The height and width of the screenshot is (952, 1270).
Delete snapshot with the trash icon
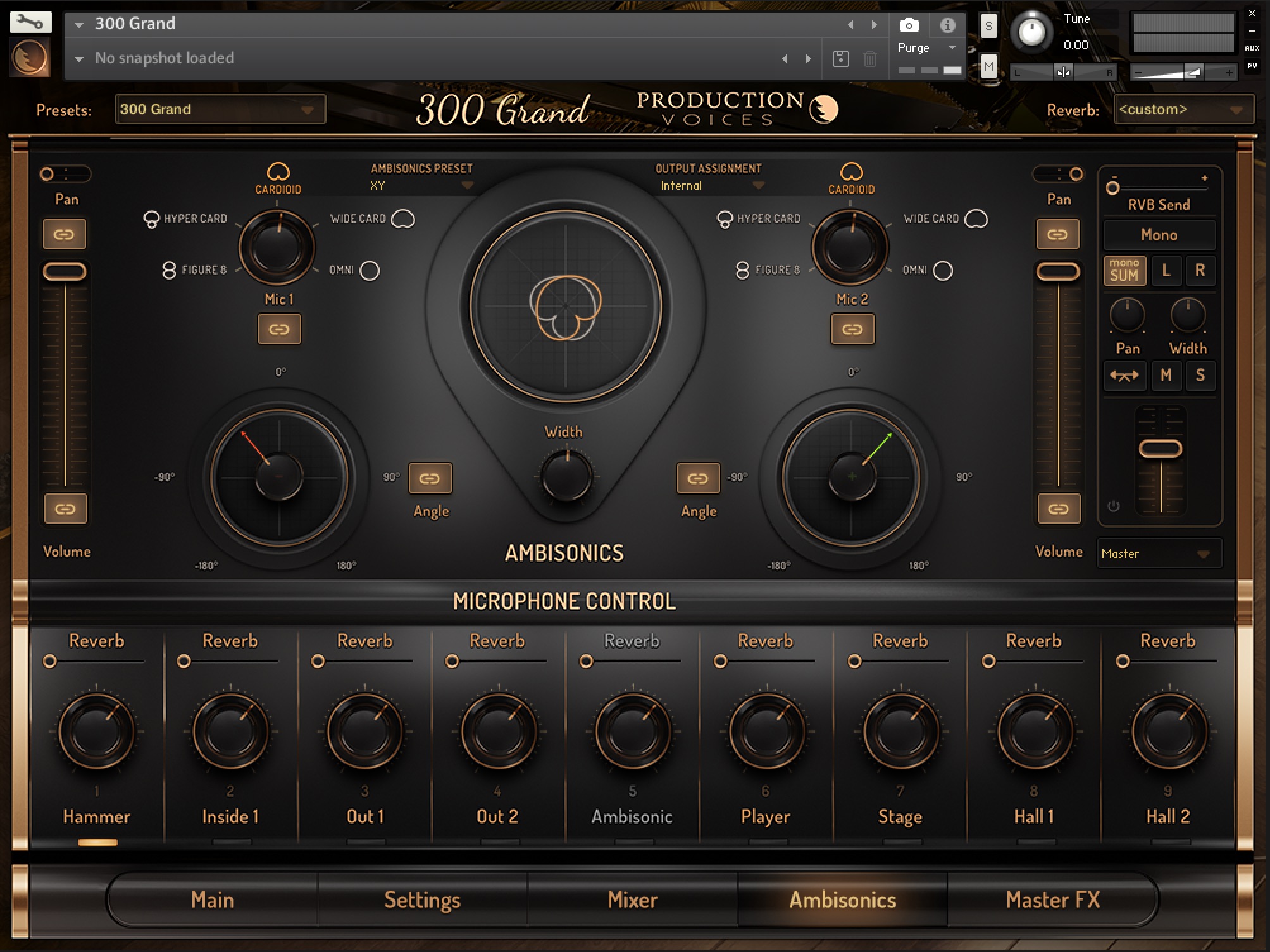(x=870, y=59)
